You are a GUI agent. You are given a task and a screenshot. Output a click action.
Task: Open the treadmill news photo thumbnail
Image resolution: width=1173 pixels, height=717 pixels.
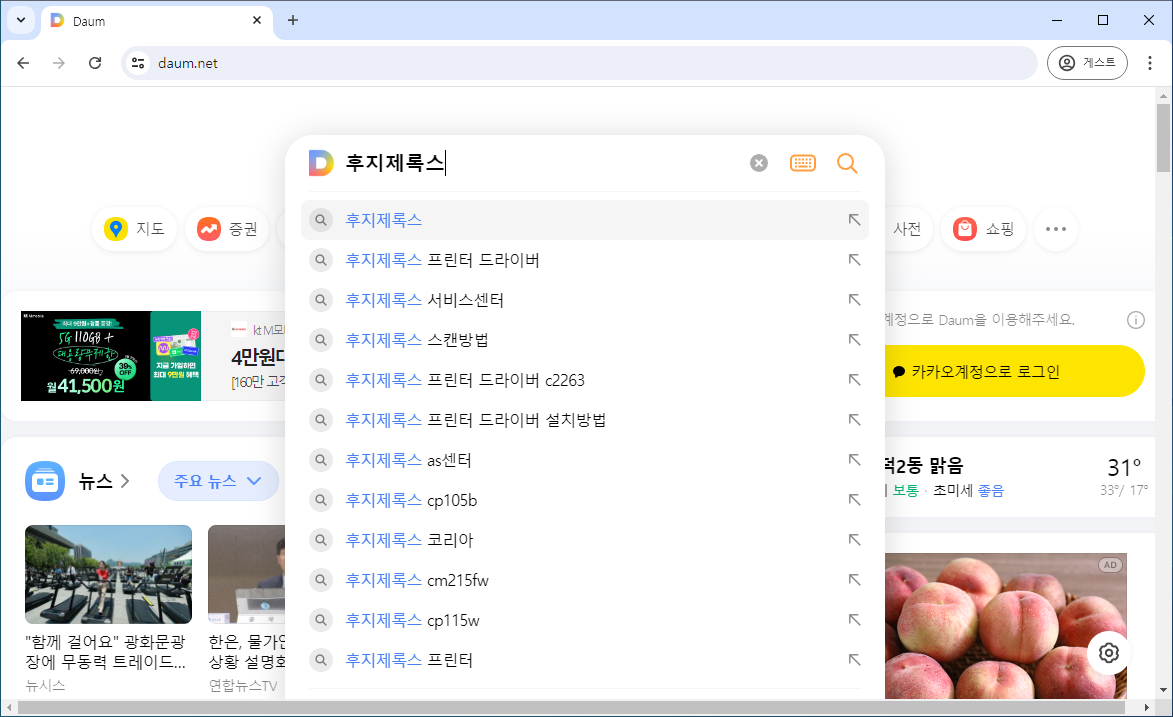pyautogui.click(x=108, y=574)
